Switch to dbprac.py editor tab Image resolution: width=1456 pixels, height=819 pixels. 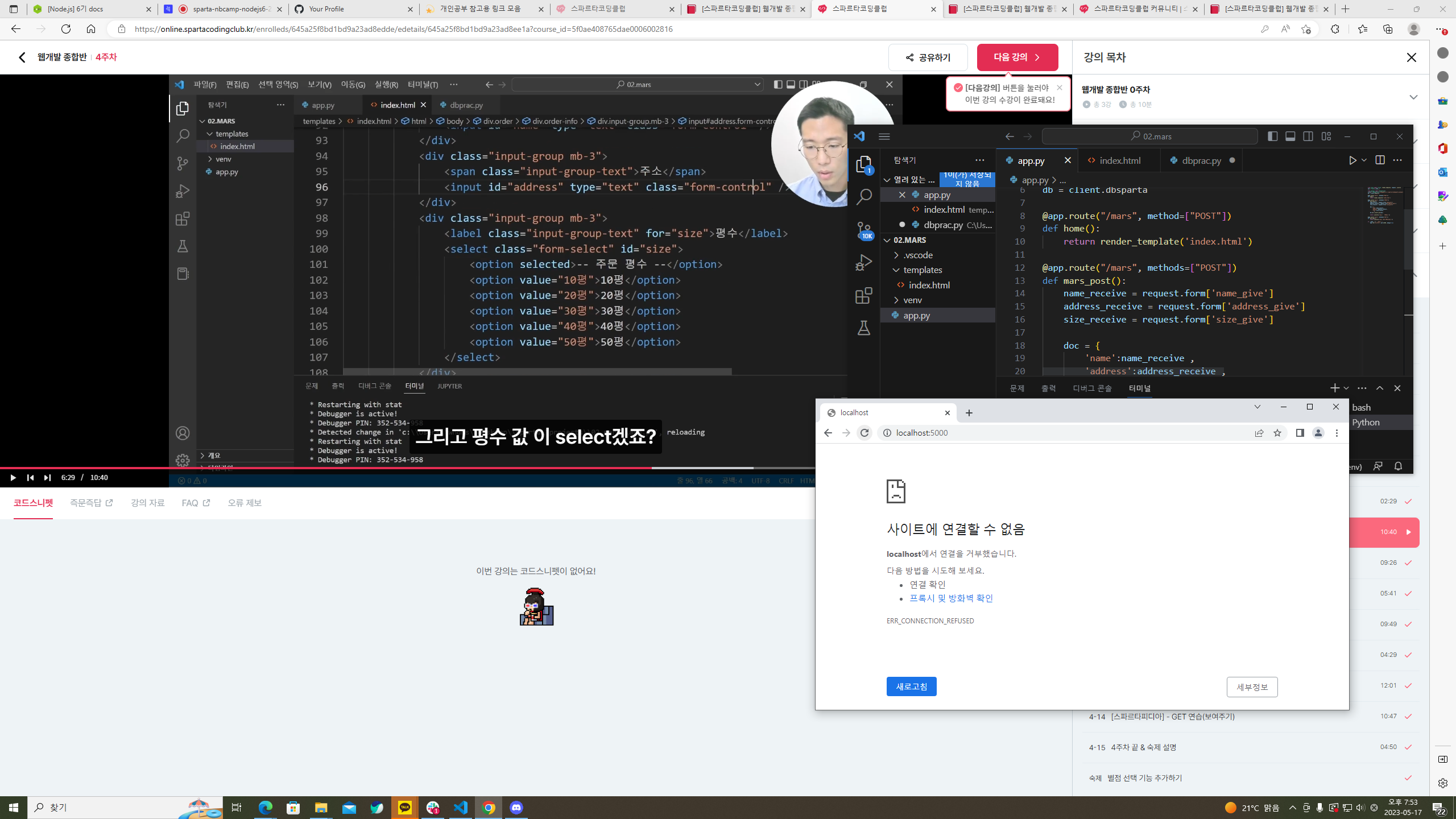pos(1201,161)
